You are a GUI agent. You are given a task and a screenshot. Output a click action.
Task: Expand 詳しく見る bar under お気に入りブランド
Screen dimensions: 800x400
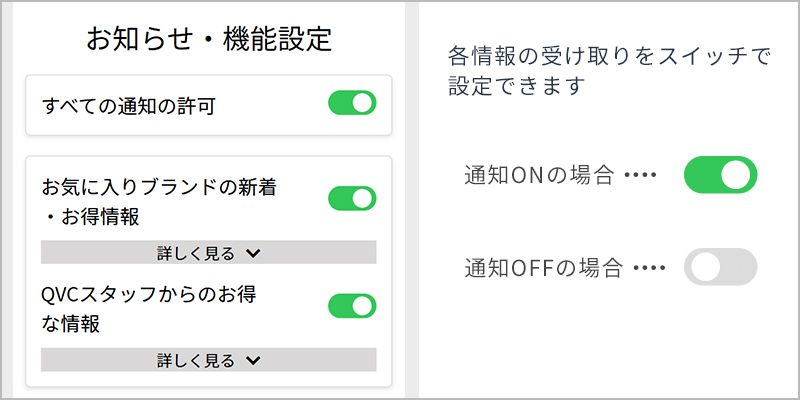point(208,253)
